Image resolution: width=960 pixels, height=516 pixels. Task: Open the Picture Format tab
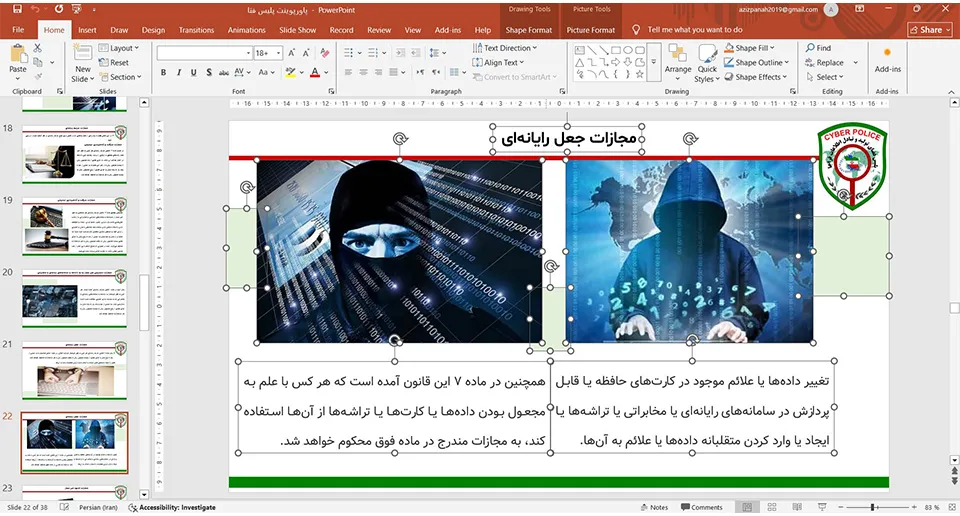(x=591, y=29)
